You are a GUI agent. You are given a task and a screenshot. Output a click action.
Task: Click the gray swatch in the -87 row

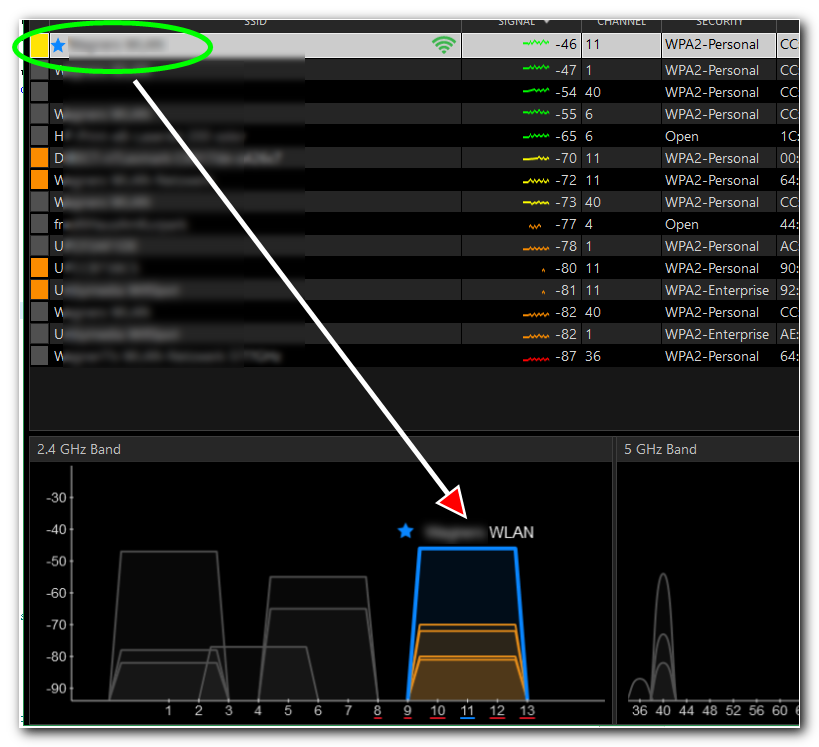pyautogui.click(x=39, y=356)
